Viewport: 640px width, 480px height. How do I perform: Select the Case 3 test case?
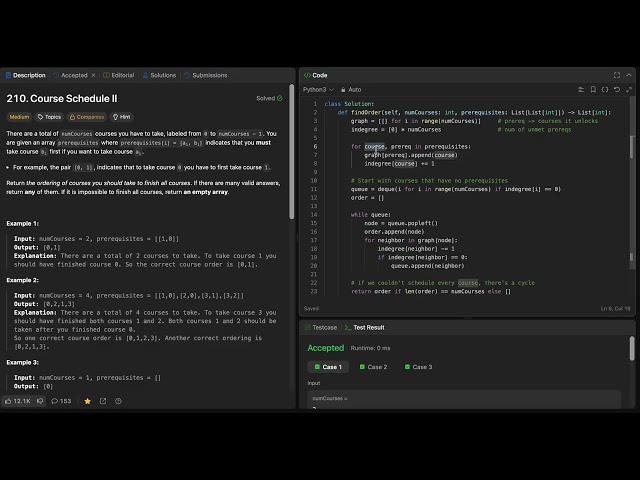click(418, 367)
